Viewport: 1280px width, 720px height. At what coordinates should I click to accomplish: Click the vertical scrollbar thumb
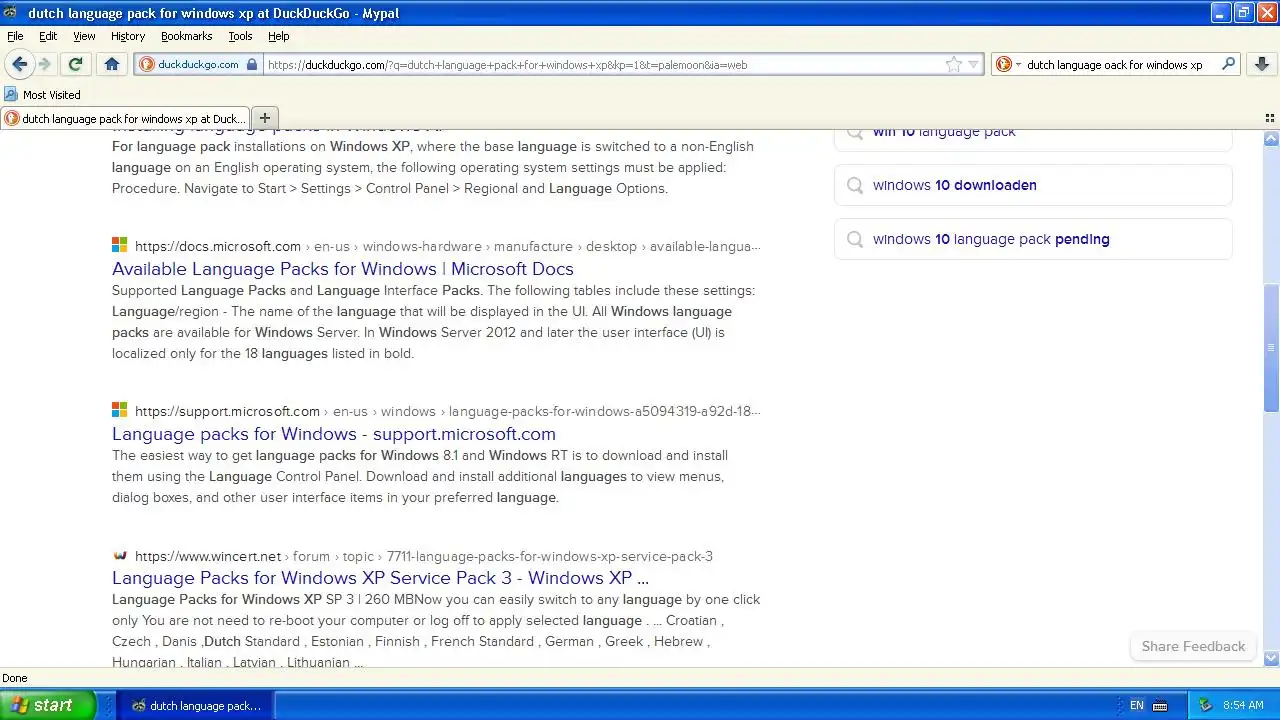(1271, 347)
